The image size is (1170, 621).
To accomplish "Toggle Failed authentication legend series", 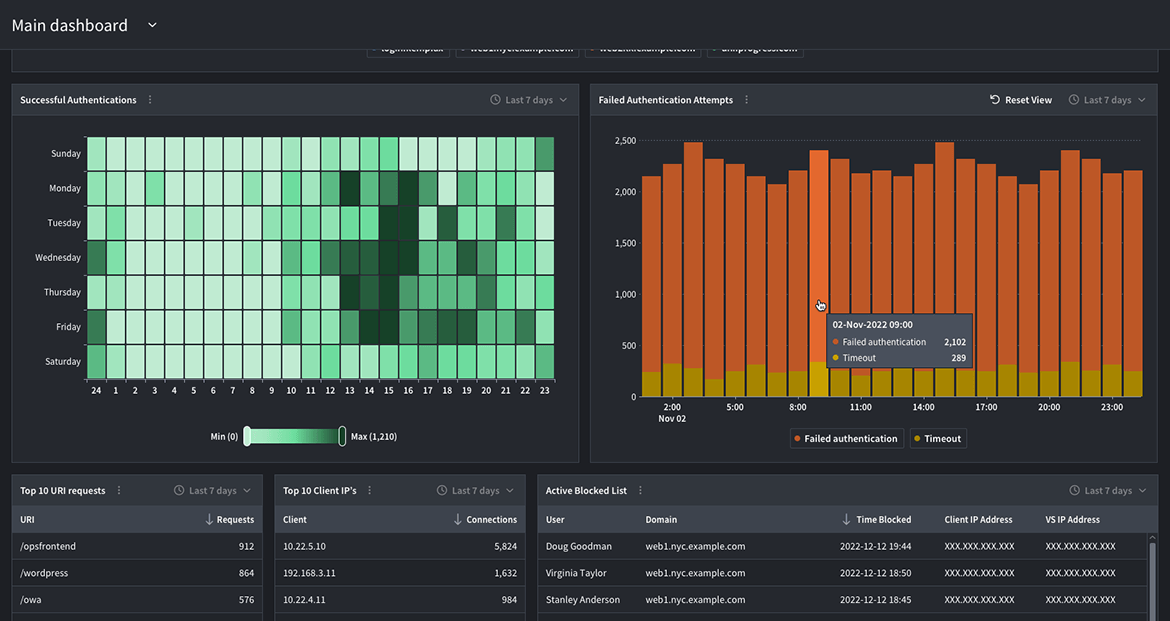I will pos(845,439).
